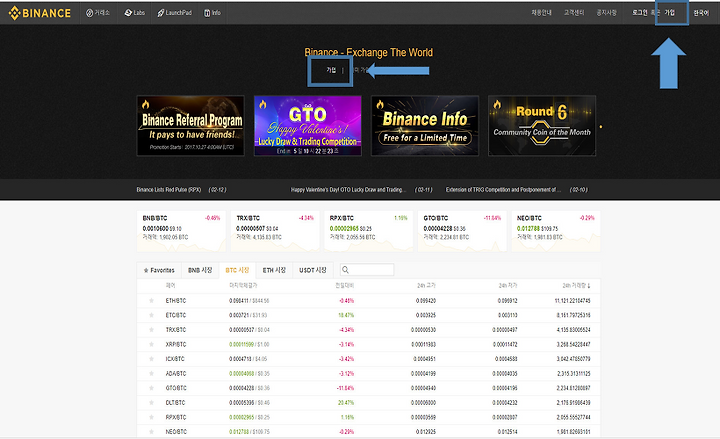720x439 pixels.
Task: Open the GTO/BTC ticker card
Action: (462, 231)
